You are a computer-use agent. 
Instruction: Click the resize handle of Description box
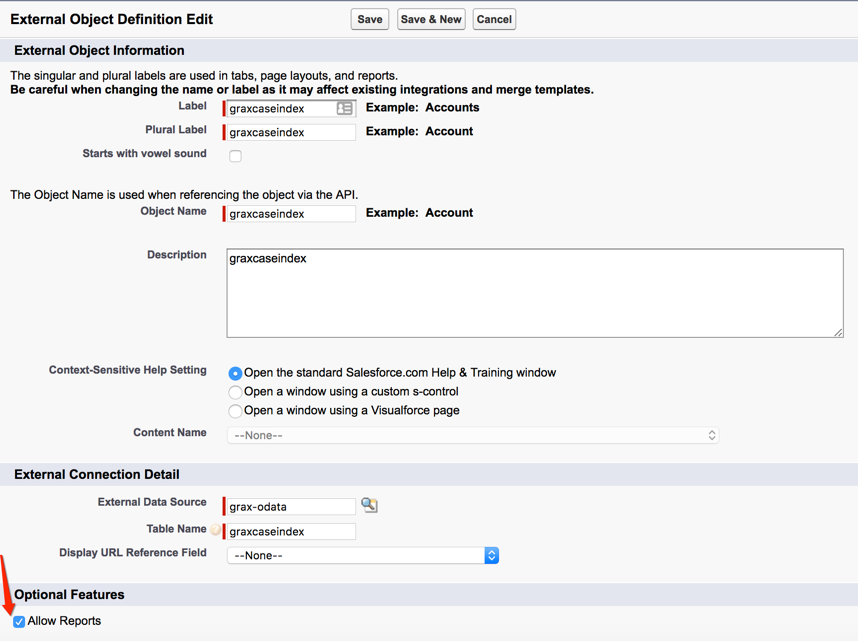click(x=838, y=332)
